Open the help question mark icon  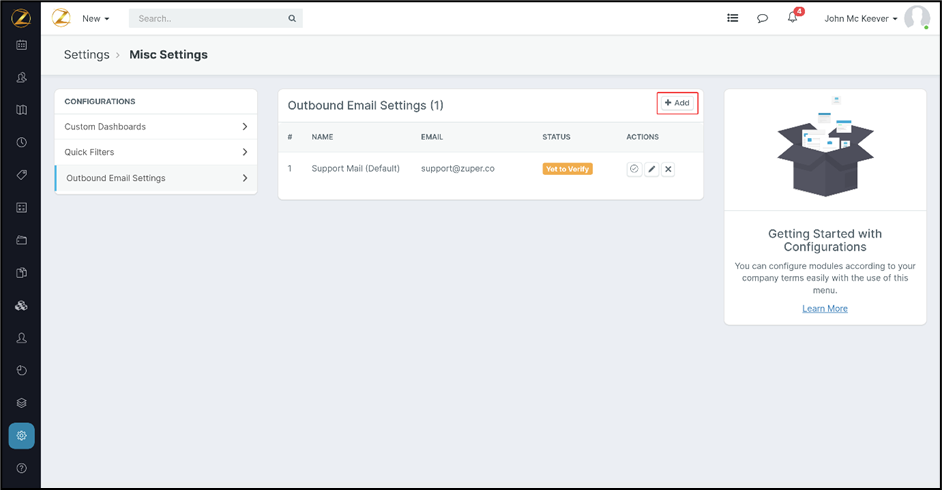coord(22,468)
